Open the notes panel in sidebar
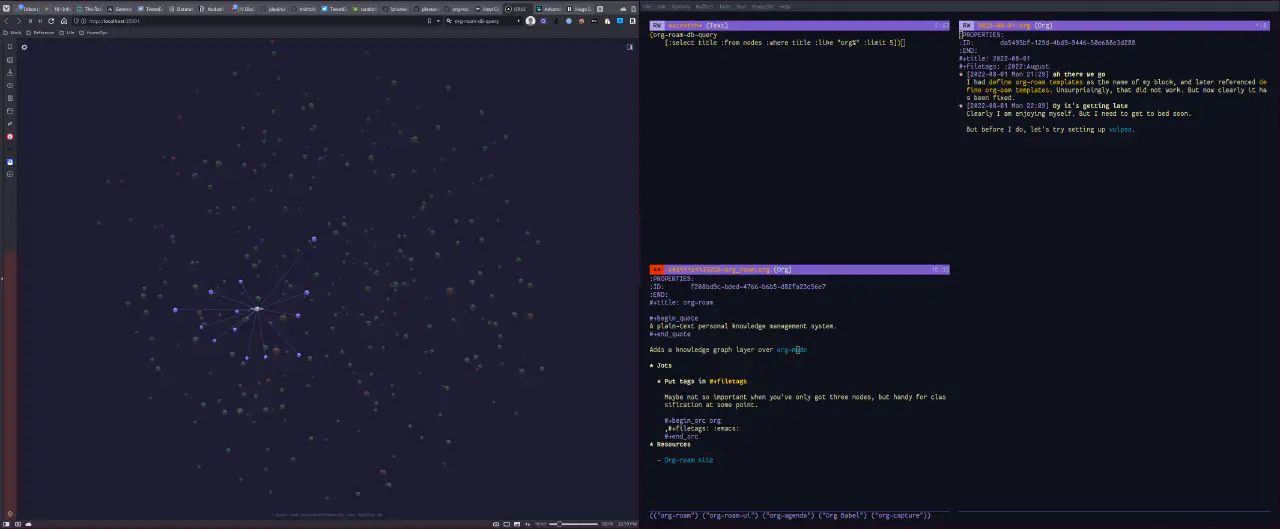This screenshot has height=529, width=1280. pos(10,98)
